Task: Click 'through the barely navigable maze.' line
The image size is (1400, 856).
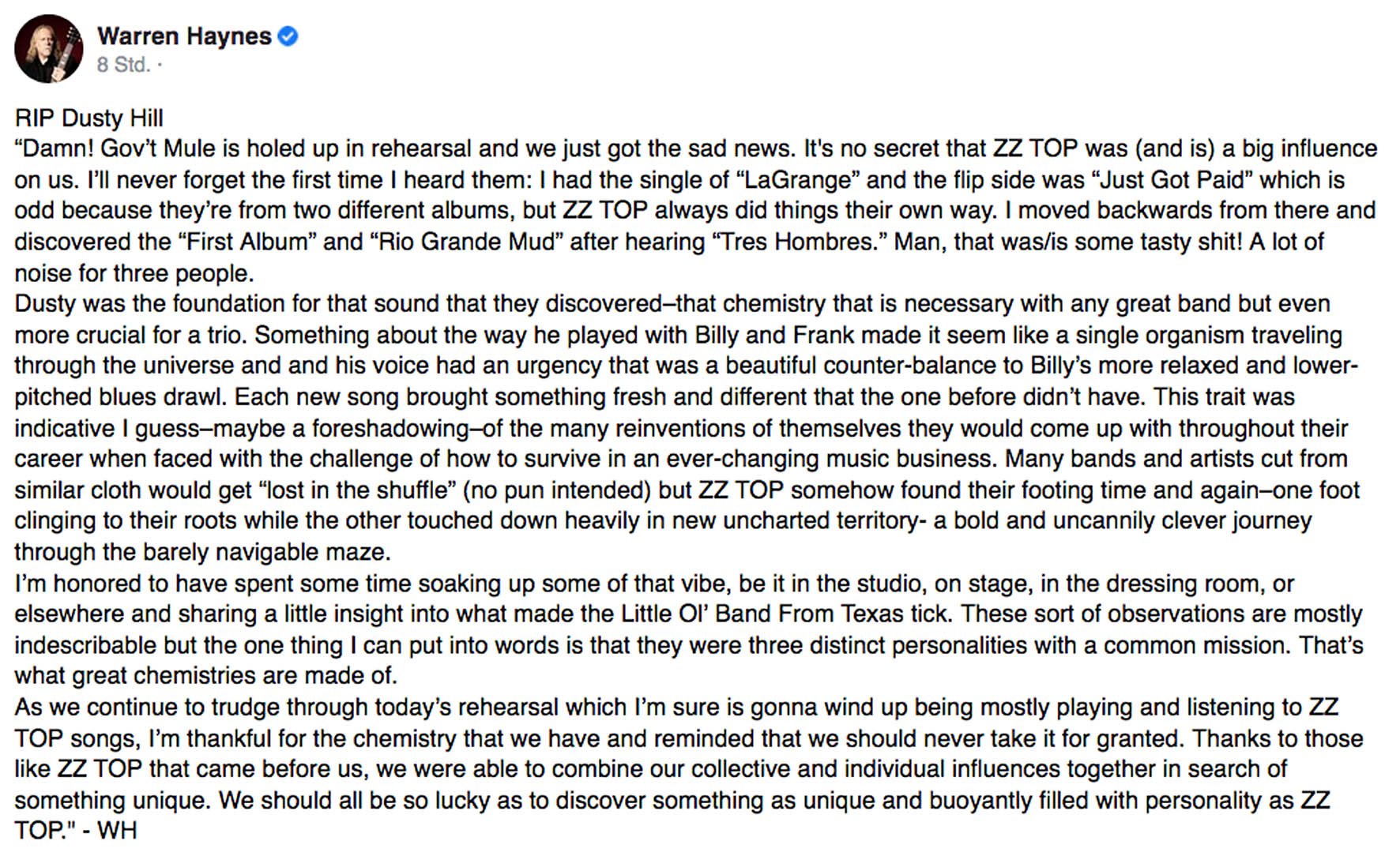Action: (202, 552)
